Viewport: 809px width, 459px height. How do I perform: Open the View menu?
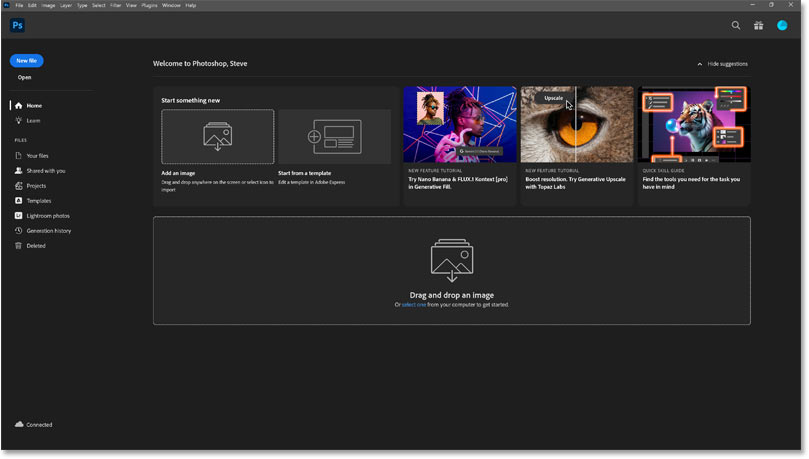pos(132,5)
